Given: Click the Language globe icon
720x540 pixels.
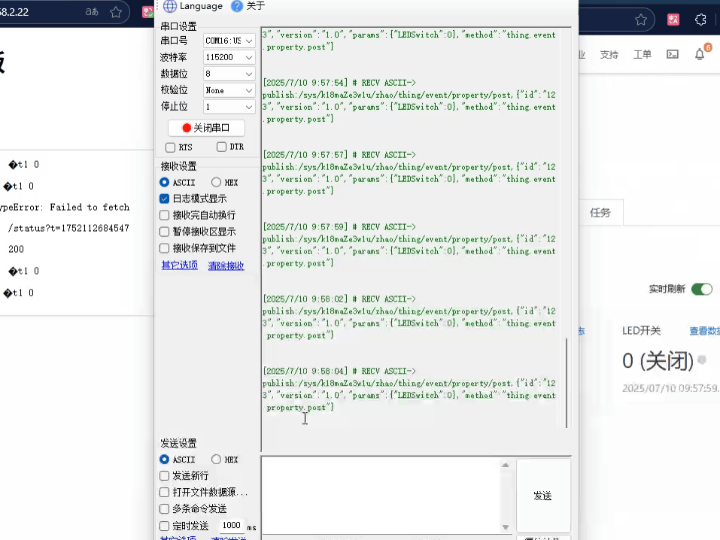Looking at the screenshot, I should point(170,6).
